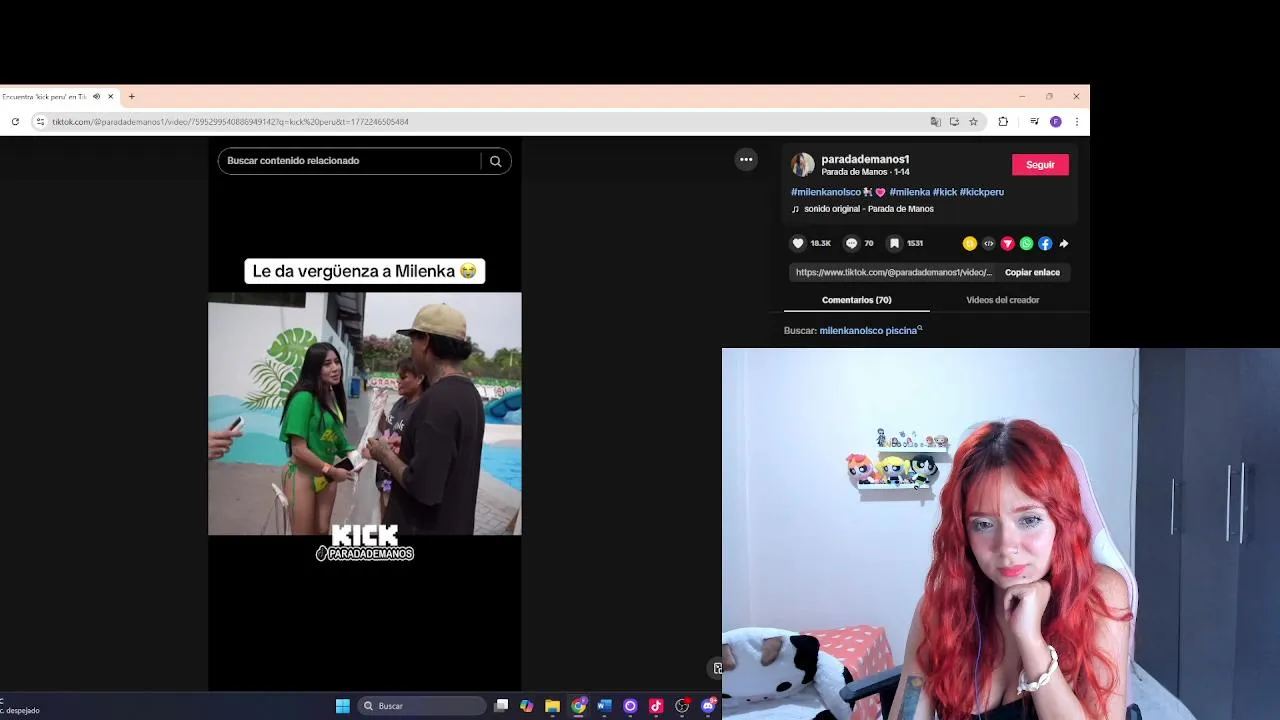
Task: Open paradademanos1 profile name
Action: 865,159
